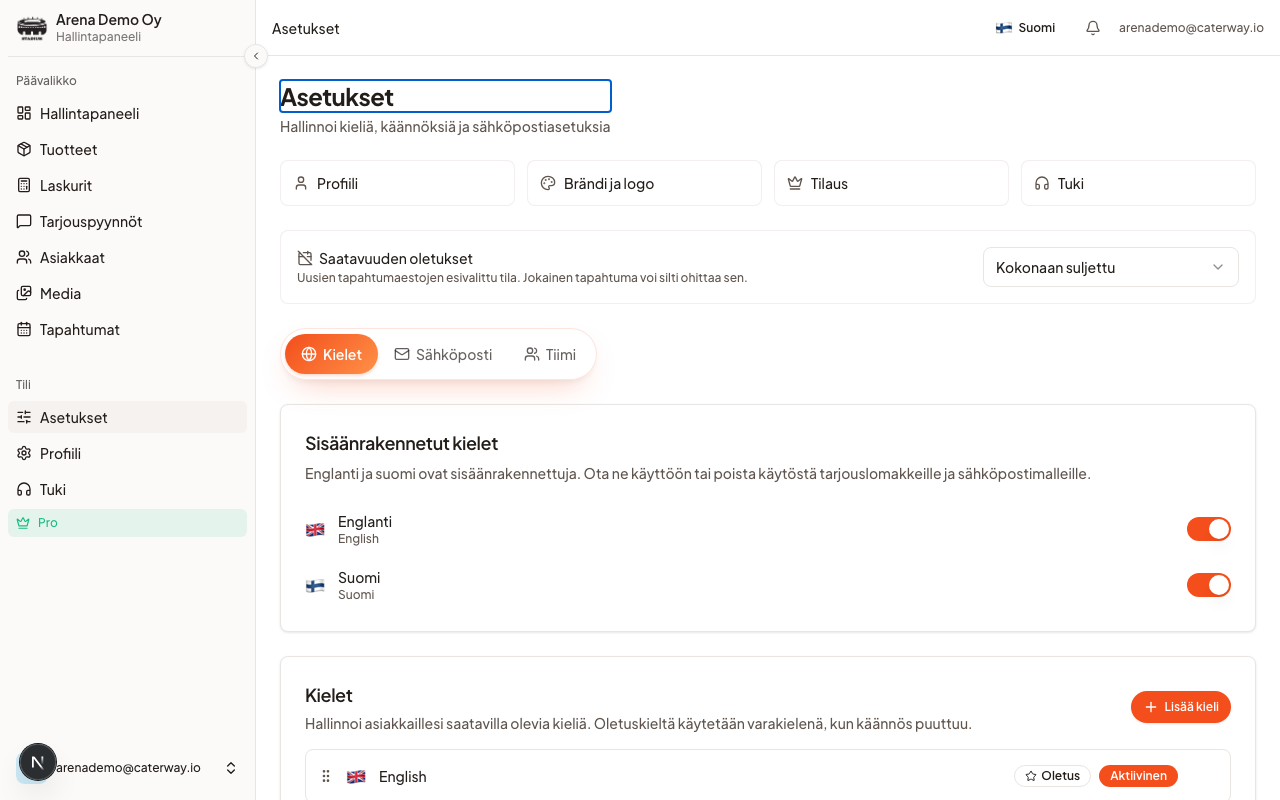This screenshot has height=800, width=1280.
Task: Click the people icon on Tiimi tab
Action: pos(532,354)
